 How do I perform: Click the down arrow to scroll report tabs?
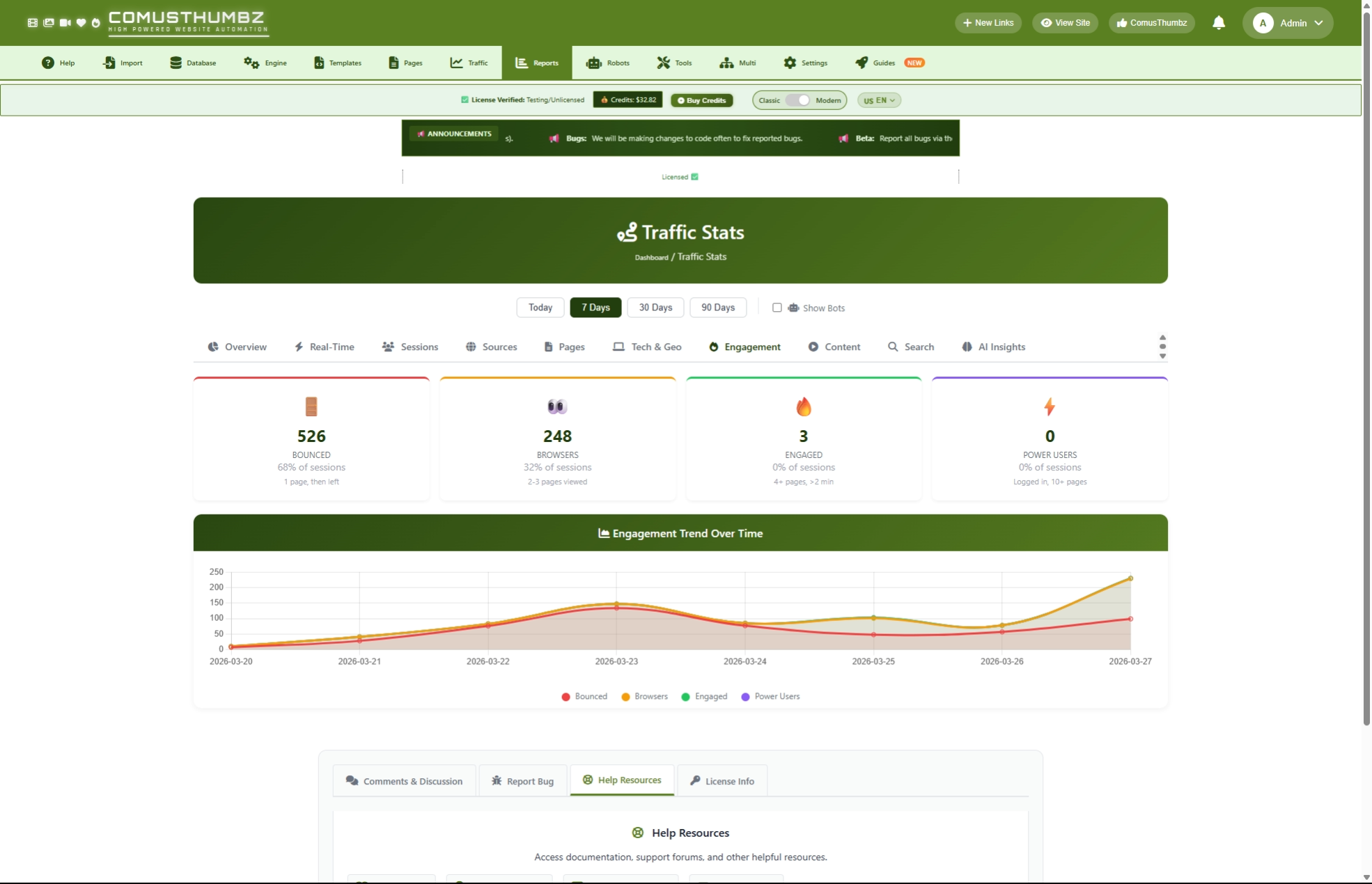[x=1162, y=355]
